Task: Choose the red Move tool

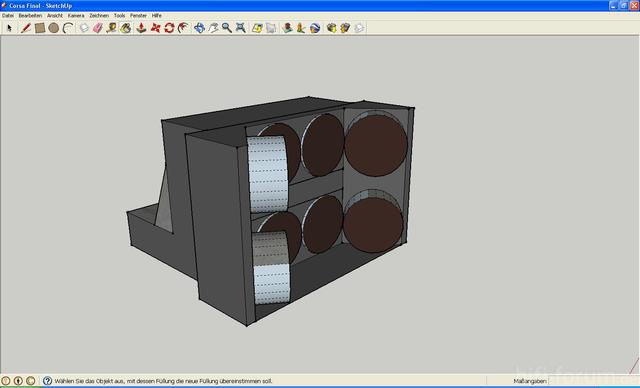Action: coord(156,28)
